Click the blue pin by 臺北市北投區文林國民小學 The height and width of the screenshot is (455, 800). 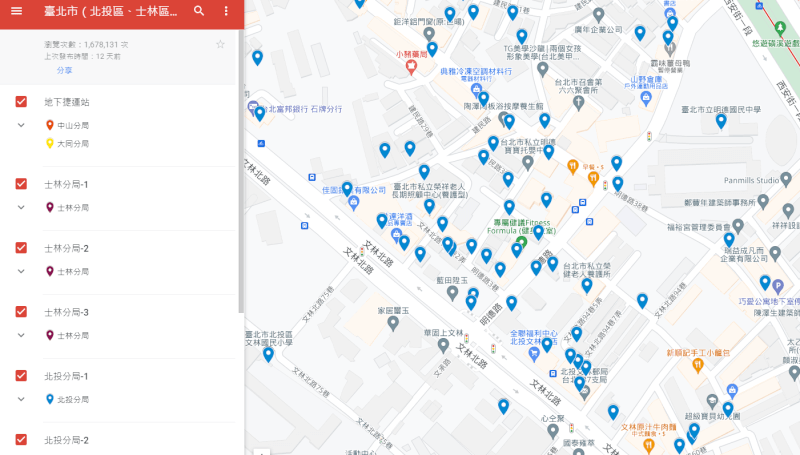click(268, 355)
